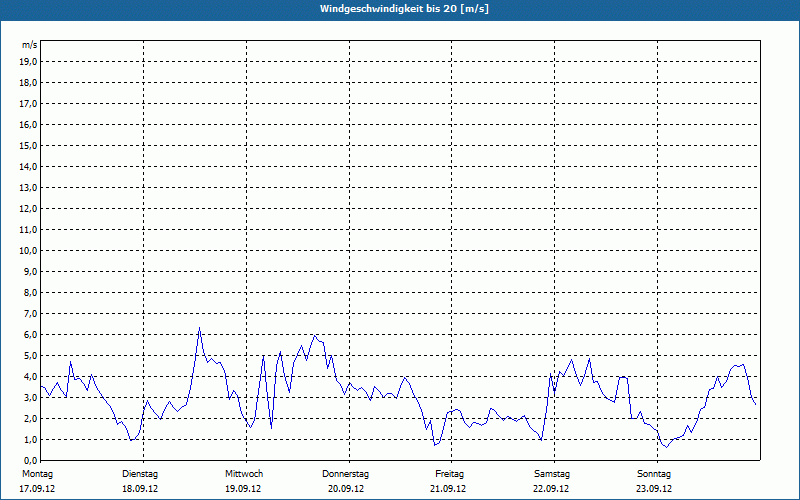The height and width of the screenshot is (500, 800).
Task: Click the date 20.09.12
Action: (x=346, y=489)
